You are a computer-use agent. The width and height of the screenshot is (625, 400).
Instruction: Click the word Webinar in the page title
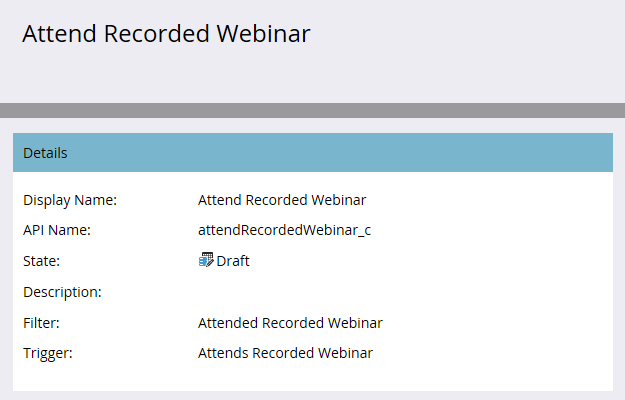(x=263, y=33)
